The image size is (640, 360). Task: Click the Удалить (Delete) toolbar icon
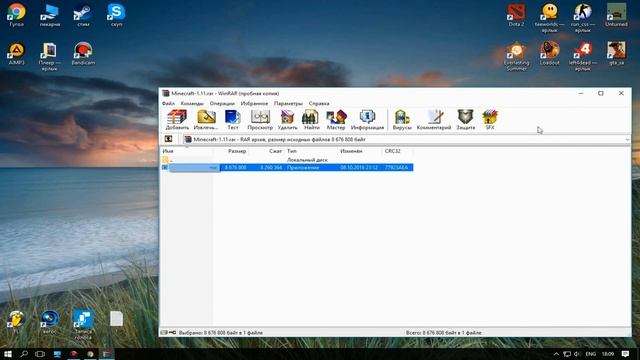point(287,120)
